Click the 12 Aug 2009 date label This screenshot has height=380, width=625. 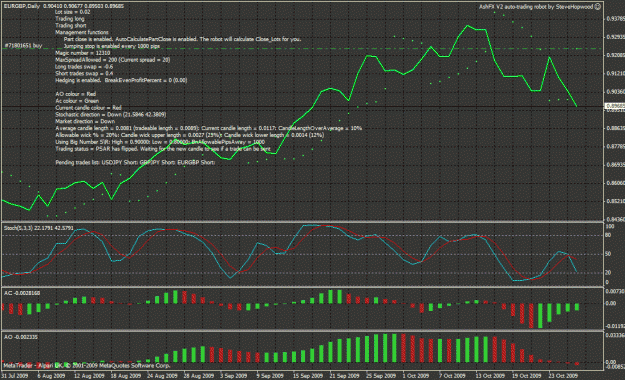pos(88,376)
